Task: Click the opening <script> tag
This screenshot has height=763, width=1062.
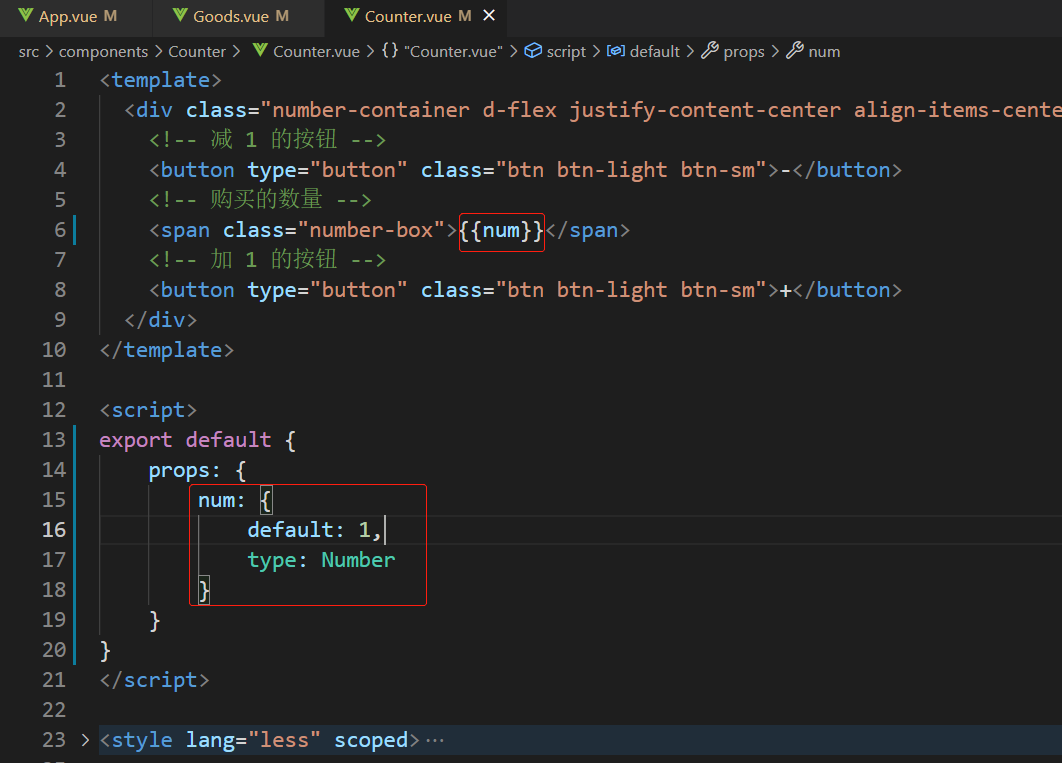Action: coord(148,411)
